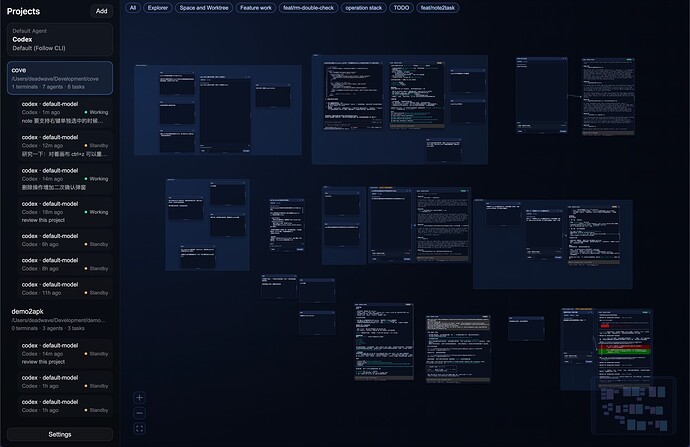
Task: Open the feat/rm-double-check space chip
Action: click(308, 8)
